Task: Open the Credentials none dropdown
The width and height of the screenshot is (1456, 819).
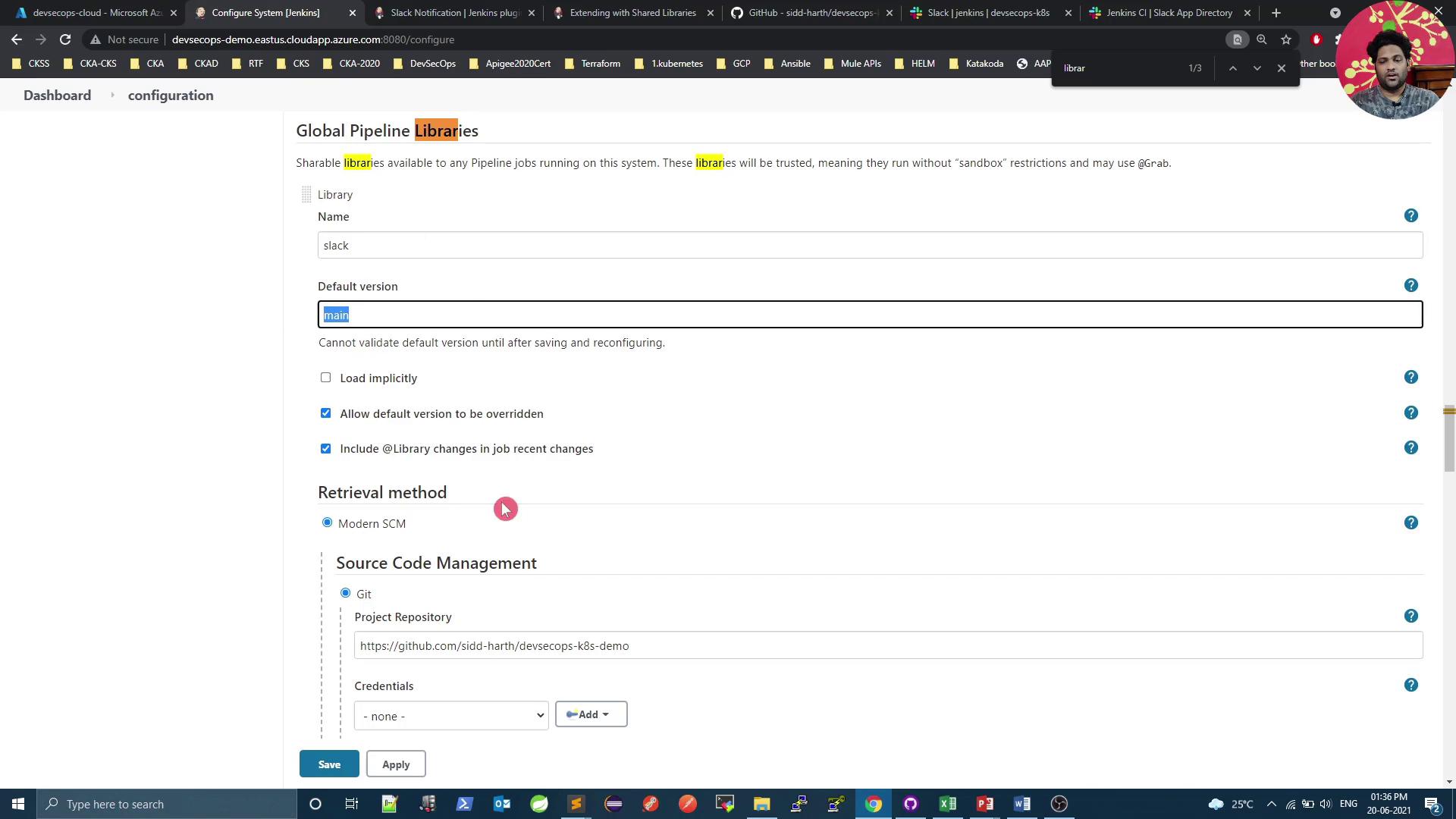Action: click(x=451, y=716)
